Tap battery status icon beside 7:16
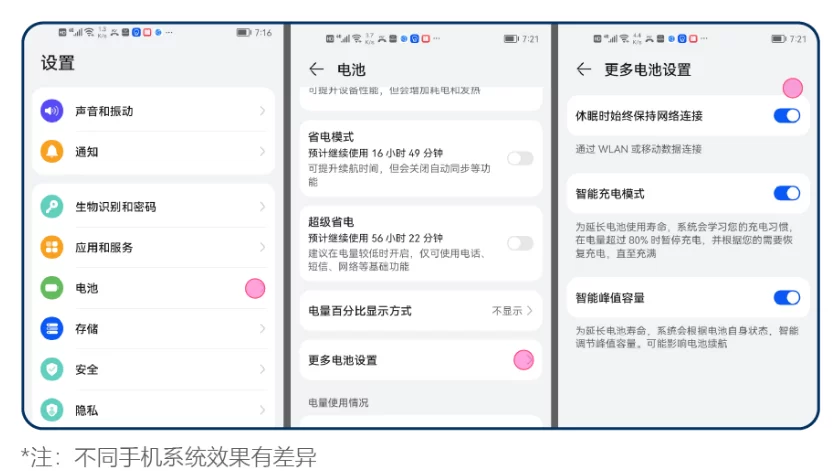 tap(244, 33)
